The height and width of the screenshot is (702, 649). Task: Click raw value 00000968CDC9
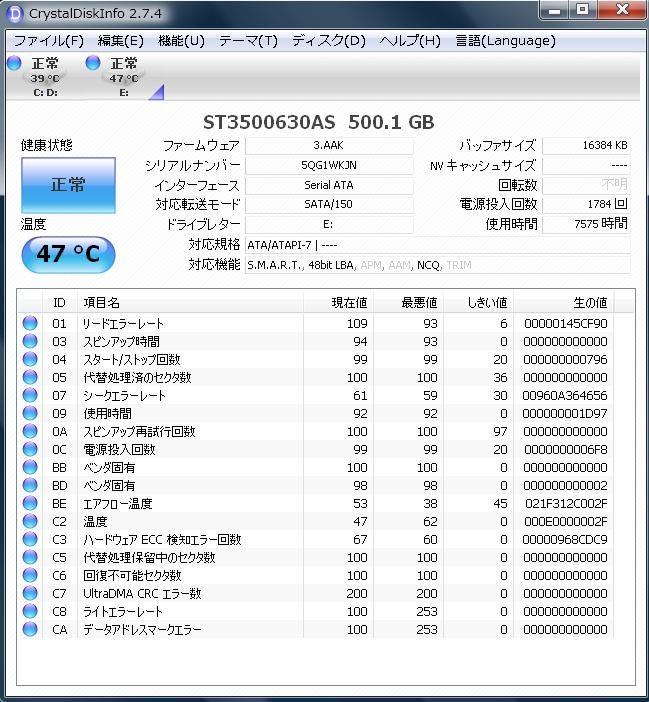click(x=565, y=539)
